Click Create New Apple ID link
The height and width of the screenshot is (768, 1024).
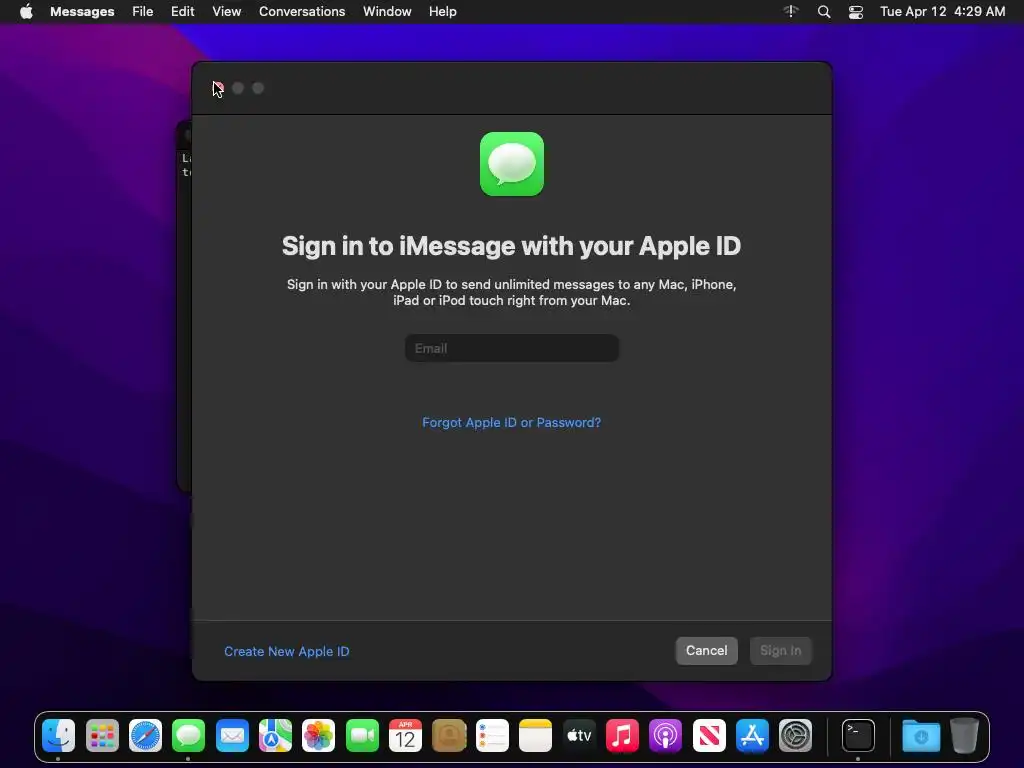pos(287,651)
